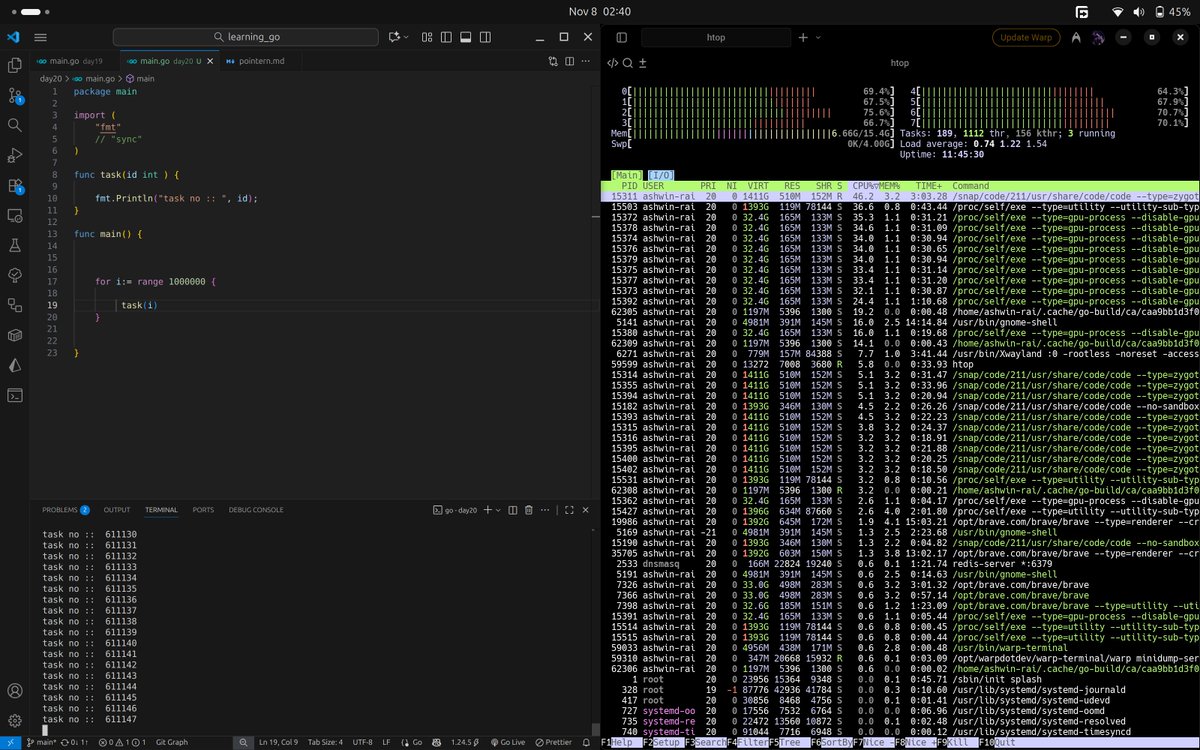This screenshot has width=1200, height=750.
Task: Click the htop [I/O] tab
Action: (x=660, y=176)
